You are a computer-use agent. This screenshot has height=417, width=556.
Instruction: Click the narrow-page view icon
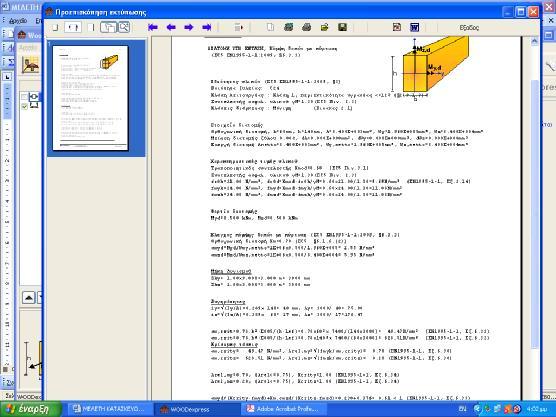[x=91, y=27]
